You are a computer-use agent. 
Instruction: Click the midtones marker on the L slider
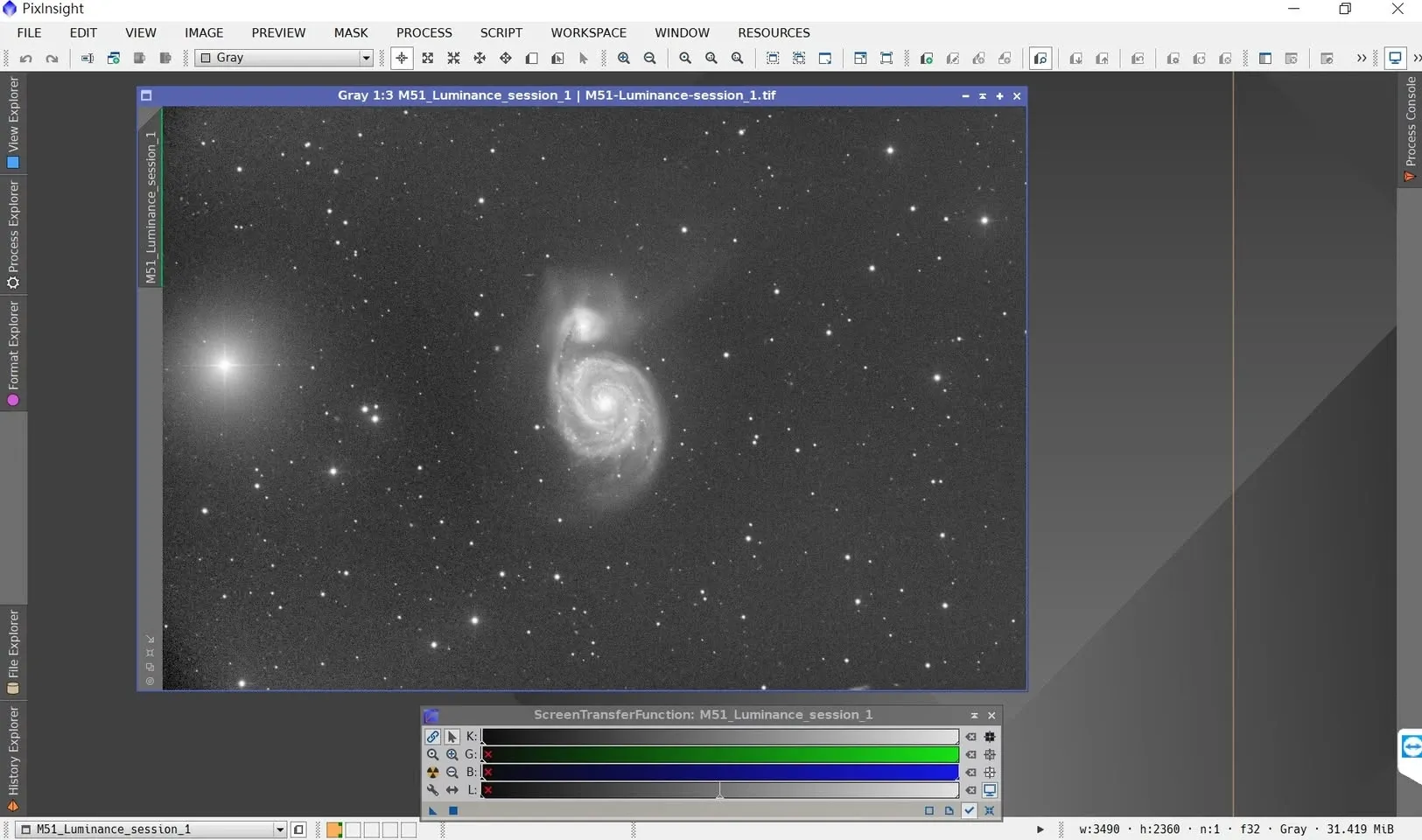click(x=720, y=791)
